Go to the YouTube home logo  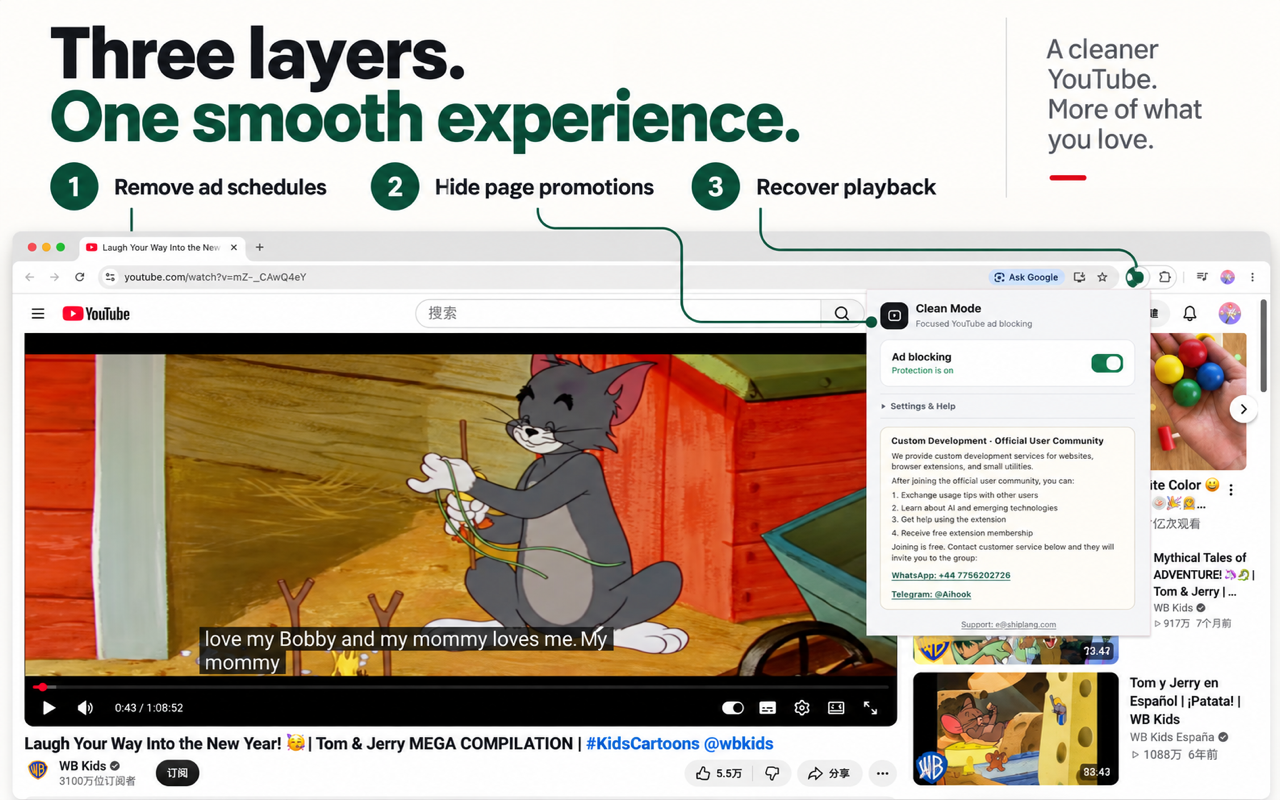96,314
